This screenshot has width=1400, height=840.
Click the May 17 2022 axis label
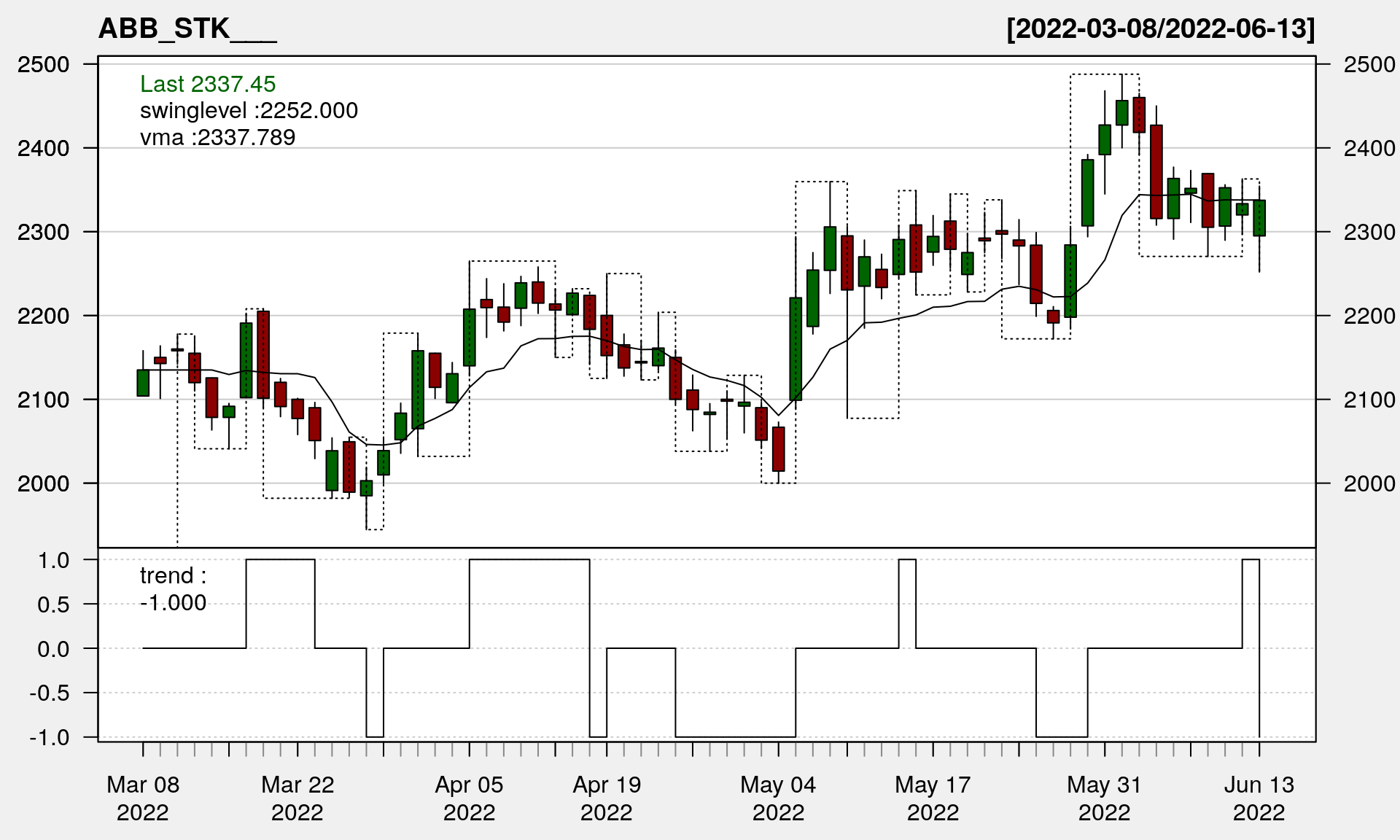point(933,798)
